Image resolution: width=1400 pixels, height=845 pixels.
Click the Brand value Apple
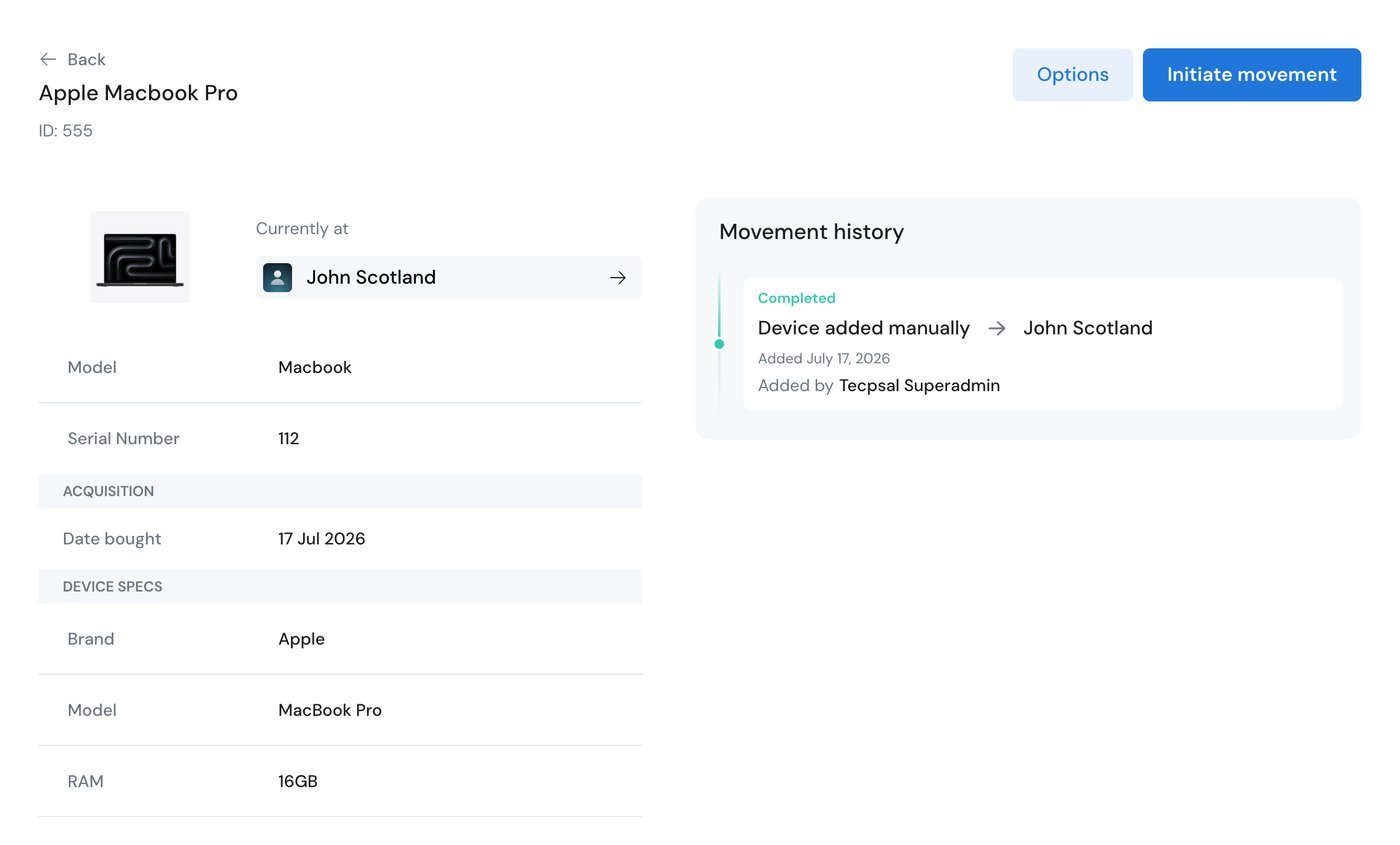[302, 639]
